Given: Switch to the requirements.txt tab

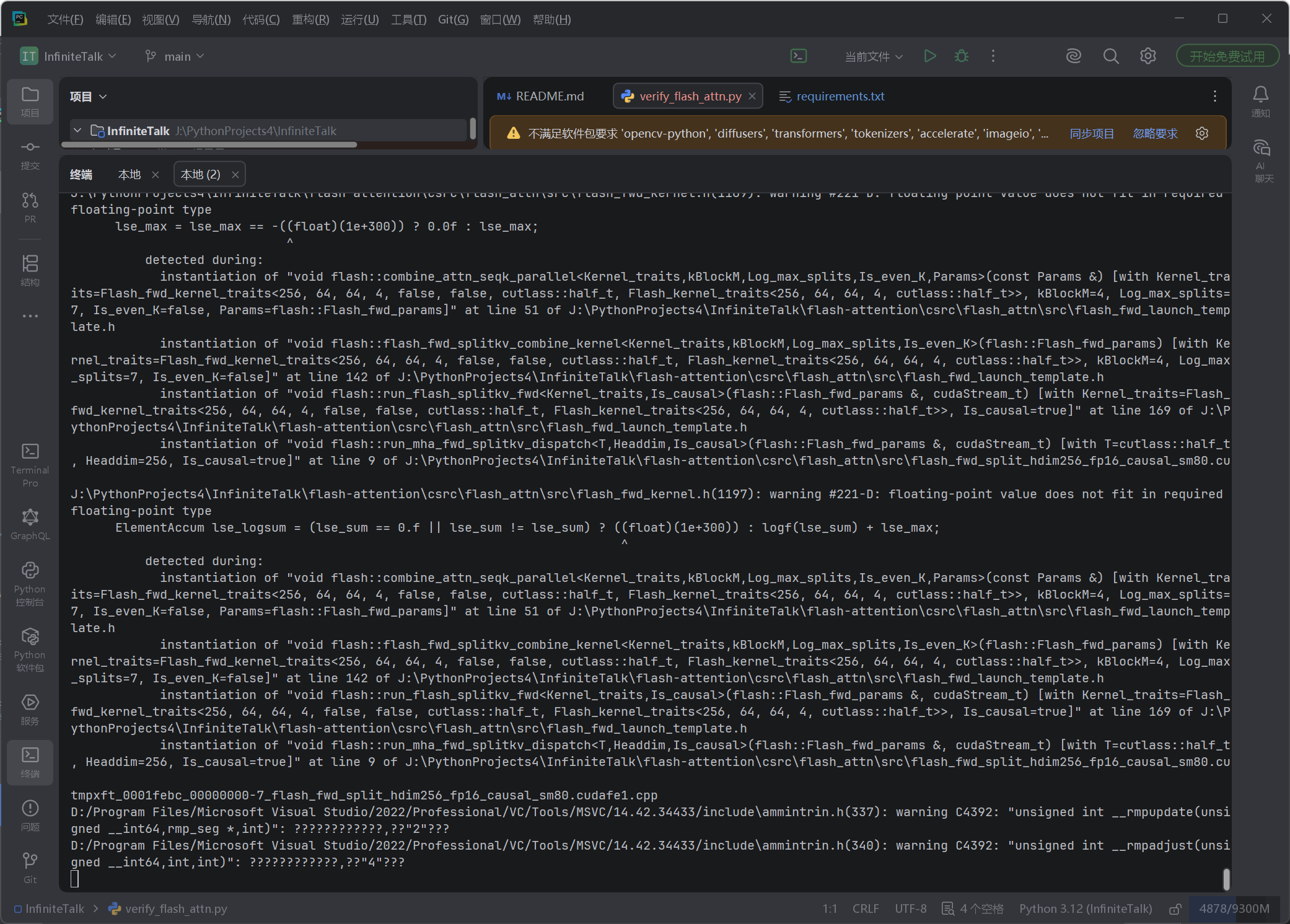Looking at the screenshot, I should (x=840, y=96).
